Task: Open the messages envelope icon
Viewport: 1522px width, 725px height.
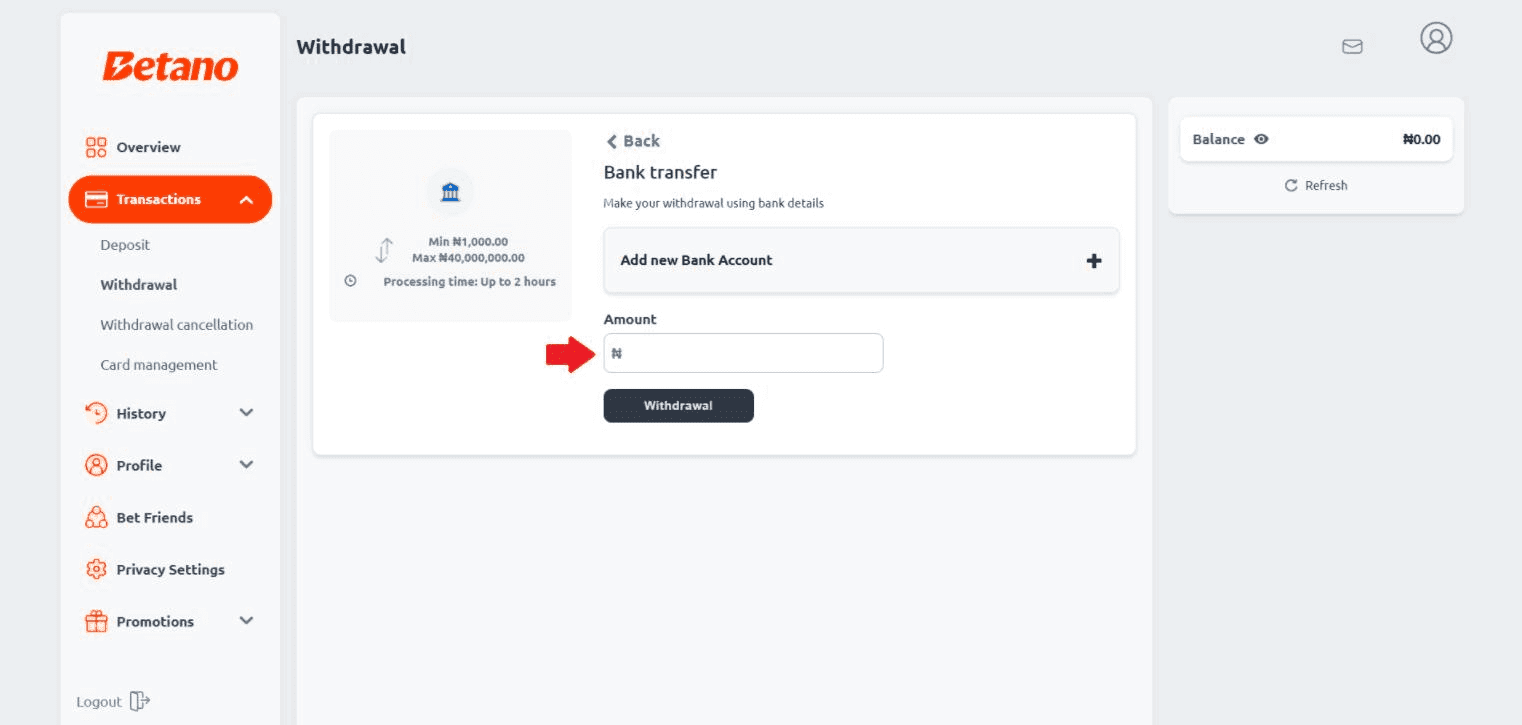Action: (1352, 46)
